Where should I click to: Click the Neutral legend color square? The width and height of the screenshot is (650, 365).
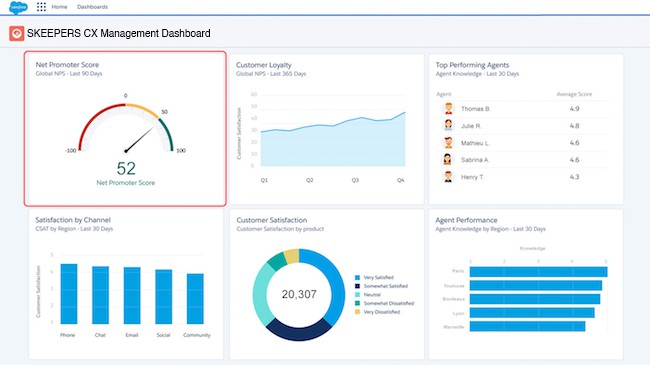[x=357, y=294]
